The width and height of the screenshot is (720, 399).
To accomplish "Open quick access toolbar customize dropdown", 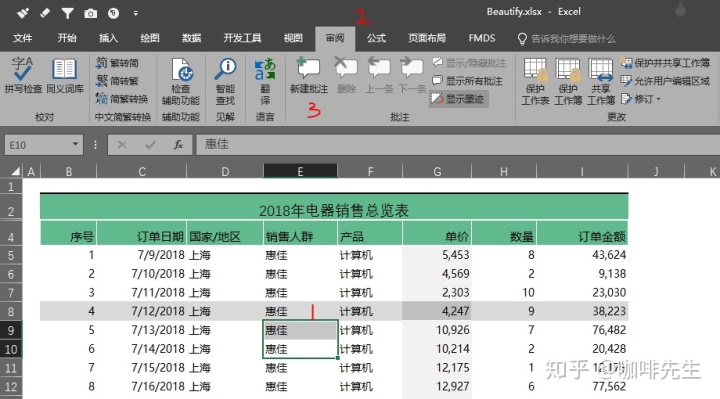I will tap(135, 13).
